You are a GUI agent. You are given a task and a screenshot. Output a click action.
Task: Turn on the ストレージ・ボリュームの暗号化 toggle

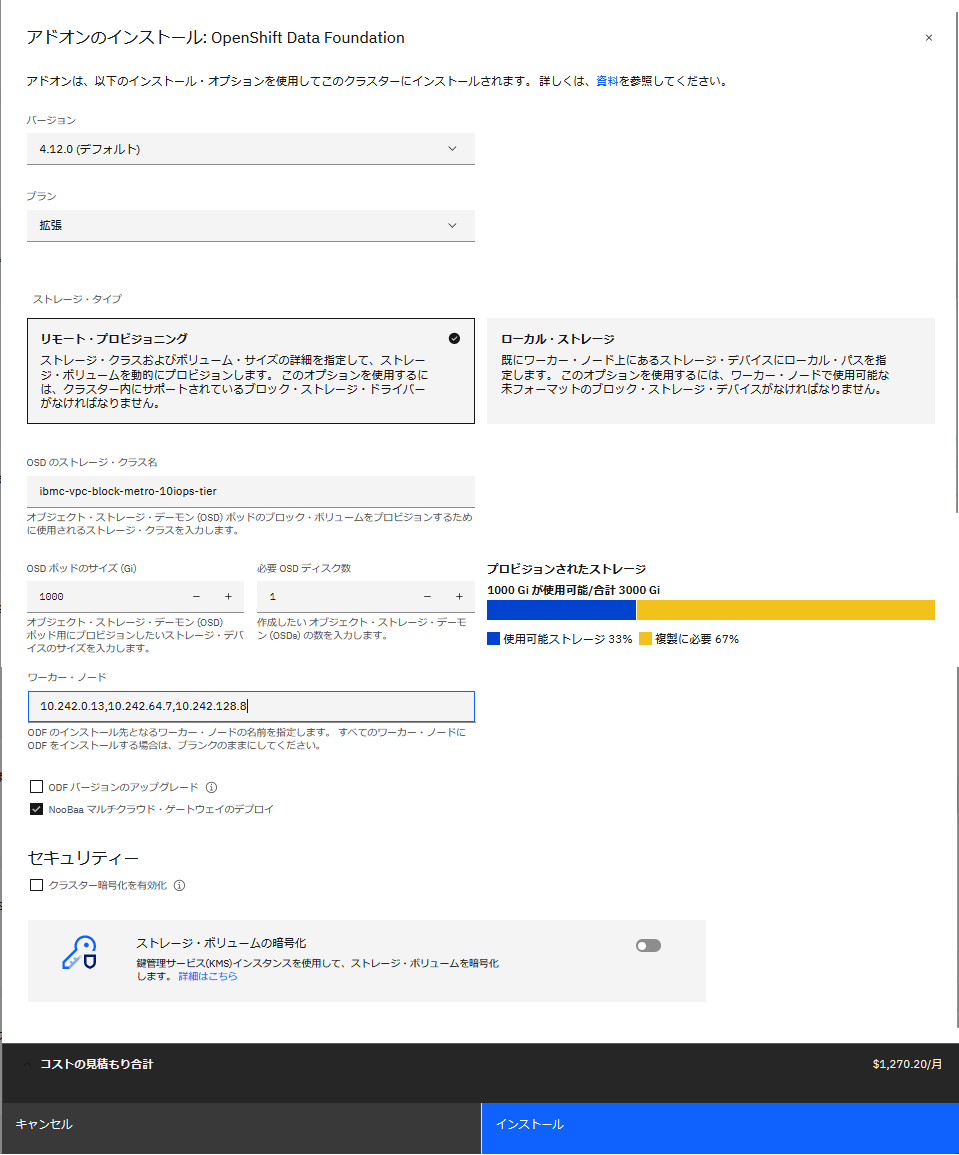point(648,944)
